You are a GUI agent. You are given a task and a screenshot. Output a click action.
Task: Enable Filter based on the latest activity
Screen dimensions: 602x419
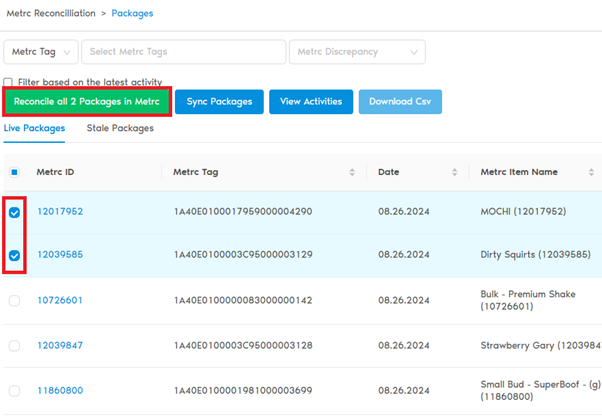point(9,82)
